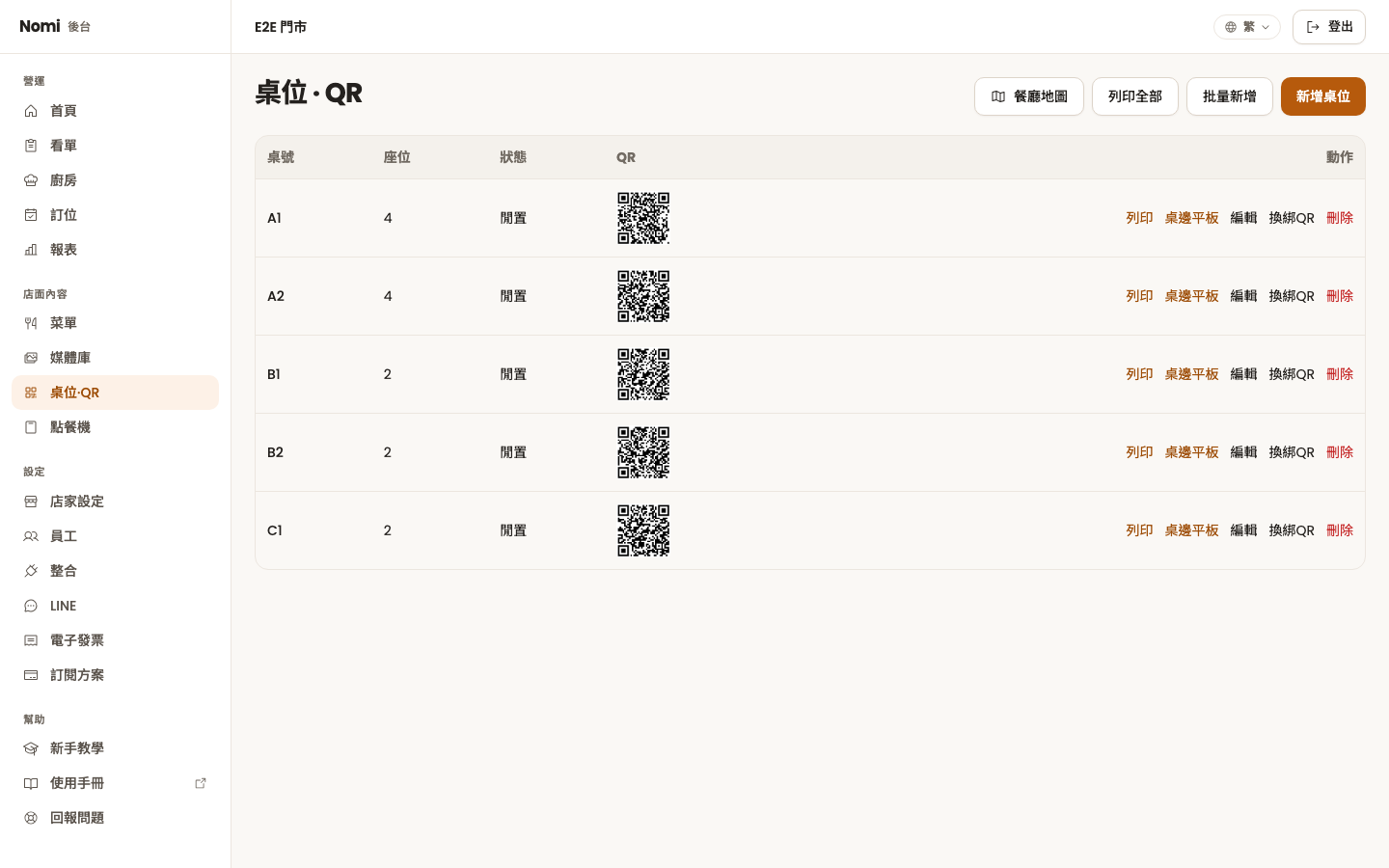This screenshot has height=868, width=1389.
Task: Click the image icon beside 媒體庫
Action: [31, 358]
